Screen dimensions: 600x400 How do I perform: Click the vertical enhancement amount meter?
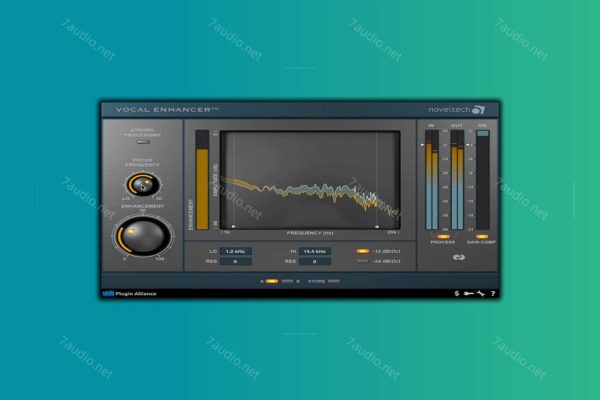(x=202, y=180)
